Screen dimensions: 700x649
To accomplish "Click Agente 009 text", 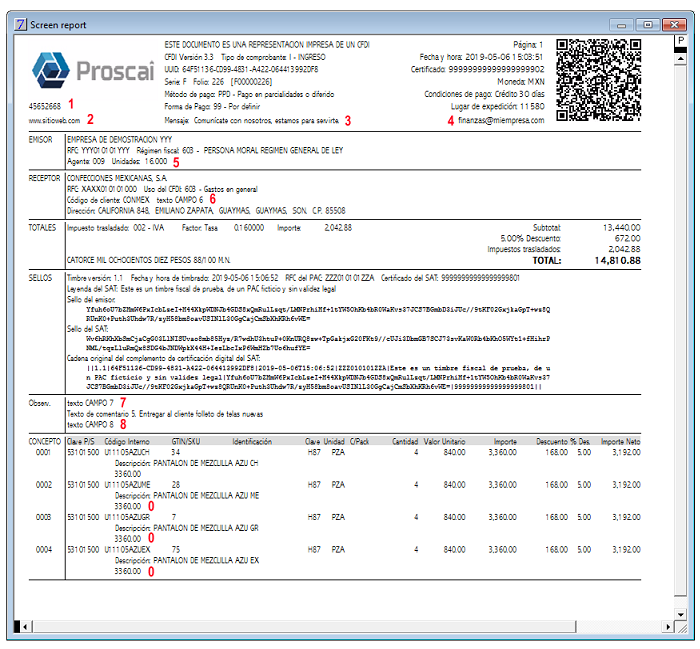I will pyautogui.click(x=86, y=161).
